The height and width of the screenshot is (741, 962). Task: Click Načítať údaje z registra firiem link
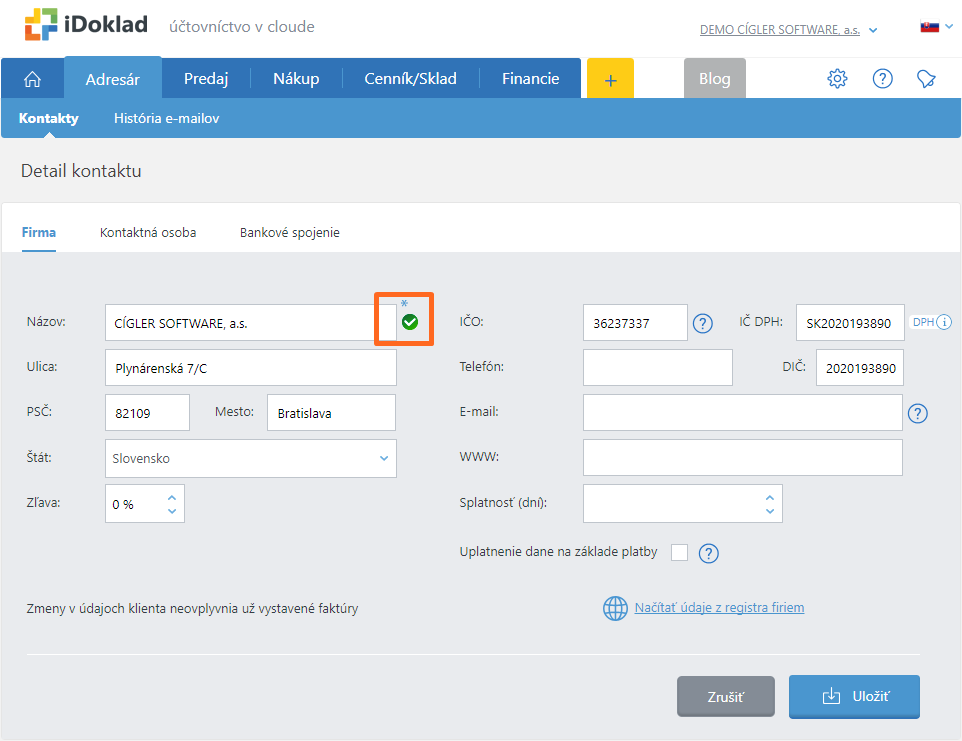click(718, 607)
